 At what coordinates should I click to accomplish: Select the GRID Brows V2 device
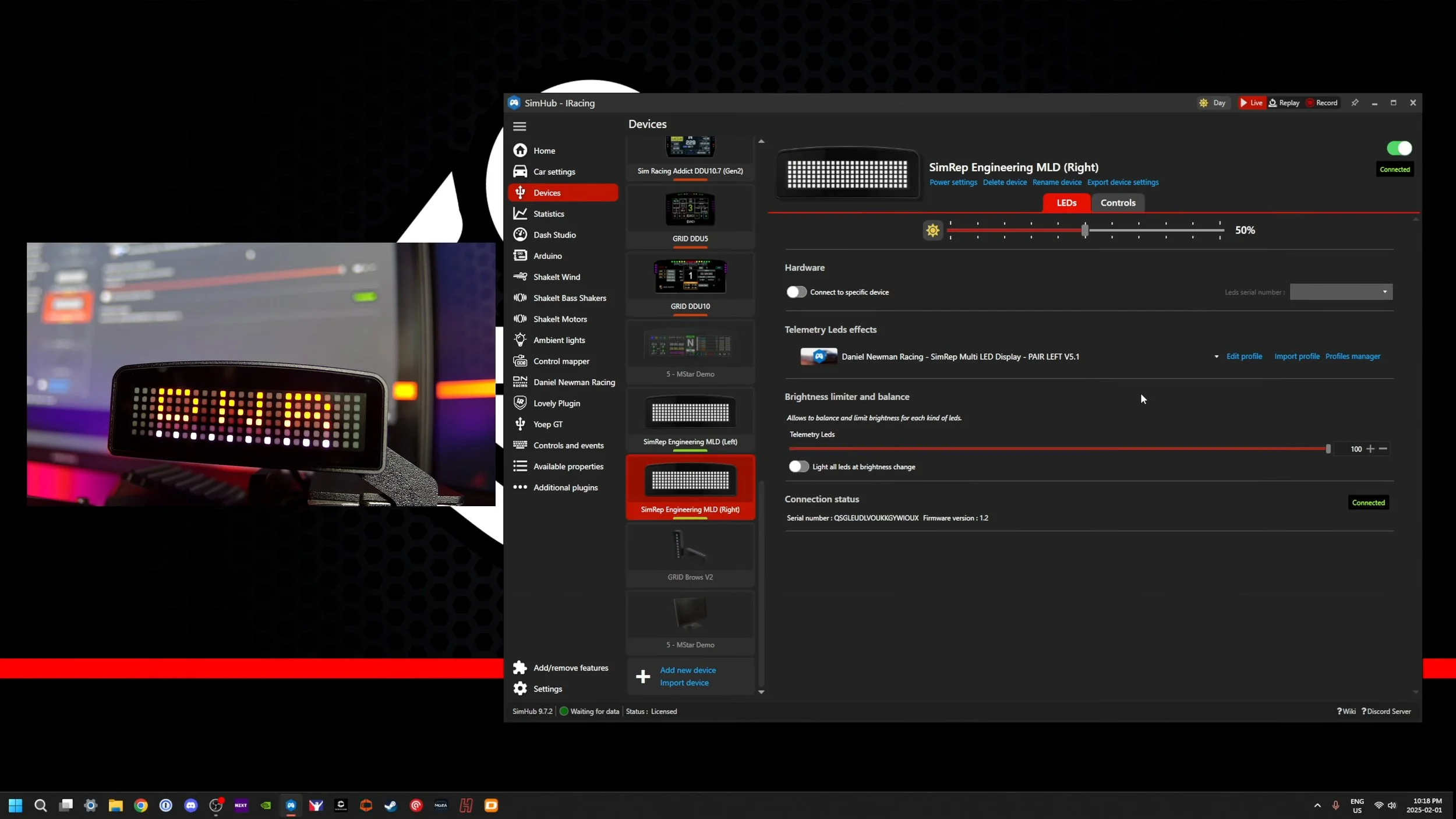[x=690, y=555]
